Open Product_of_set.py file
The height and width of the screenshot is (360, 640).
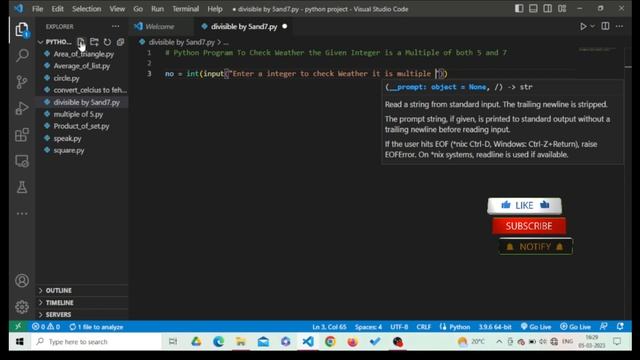click(81, 126)
